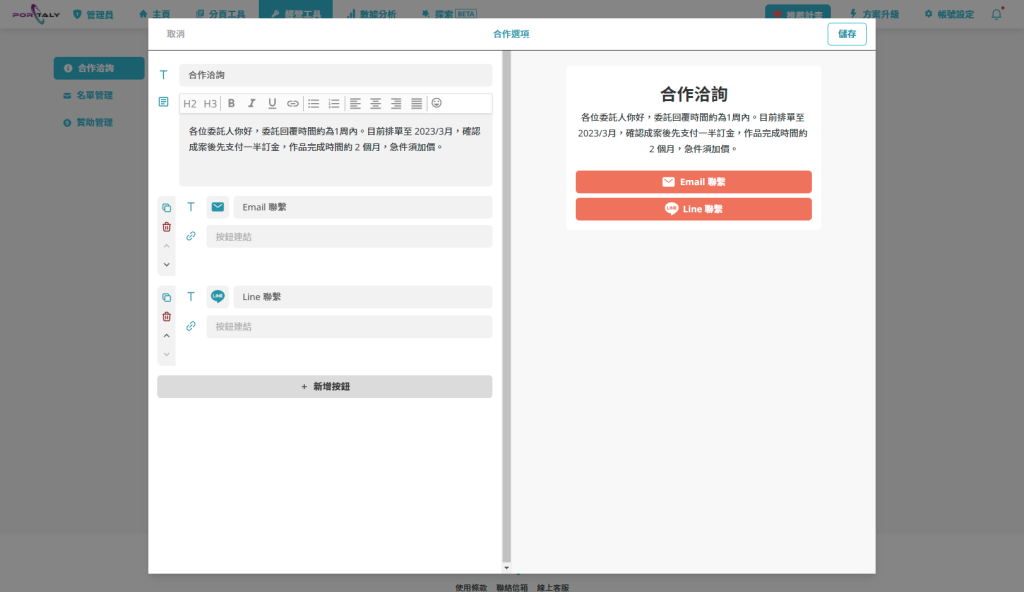Duplicate the Line 聯繫 button block
The height and width of the screenshot is (592, 1024).
tap(167, 297)
